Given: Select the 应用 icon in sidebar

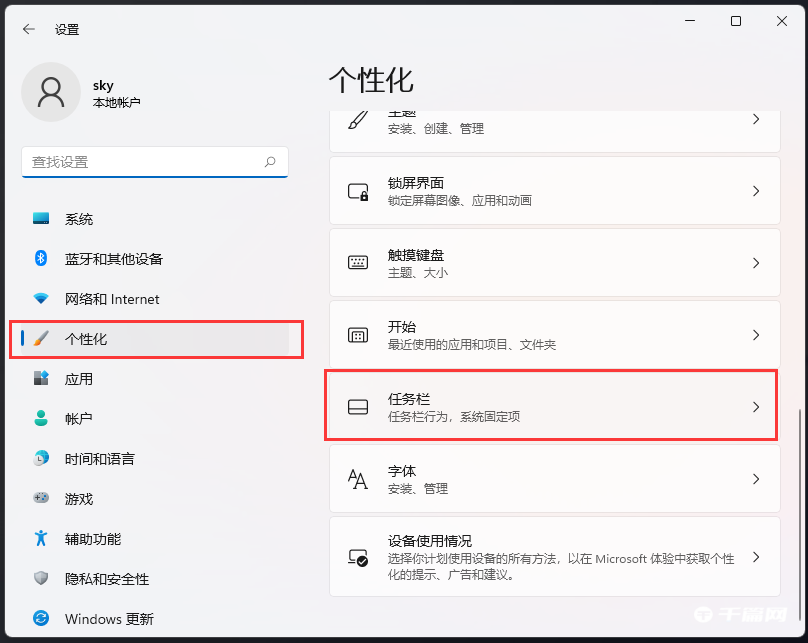Looking at the screenshot, I should click(41, 379).
